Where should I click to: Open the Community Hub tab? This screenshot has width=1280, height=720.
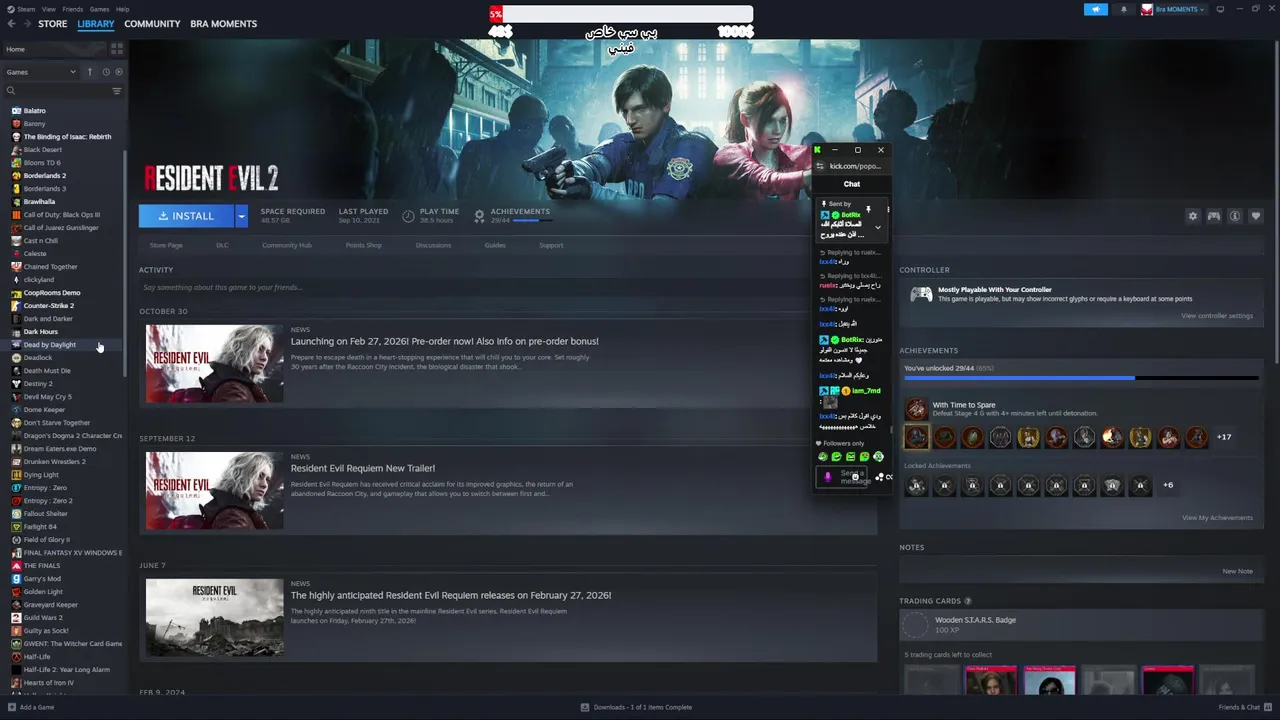point(286,245)
